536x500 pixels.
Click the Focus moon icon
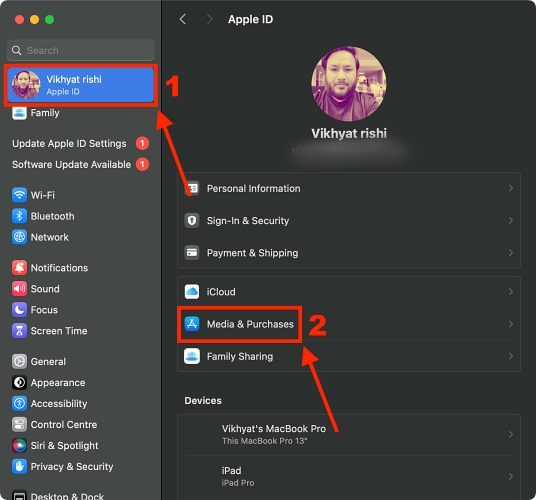tap(19, 310)
